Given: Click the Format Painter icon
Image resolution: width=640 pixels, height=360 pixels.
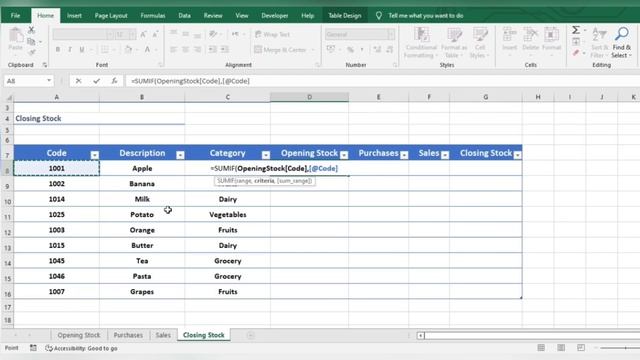Looking at the screenshot, I should pos(31,52).
